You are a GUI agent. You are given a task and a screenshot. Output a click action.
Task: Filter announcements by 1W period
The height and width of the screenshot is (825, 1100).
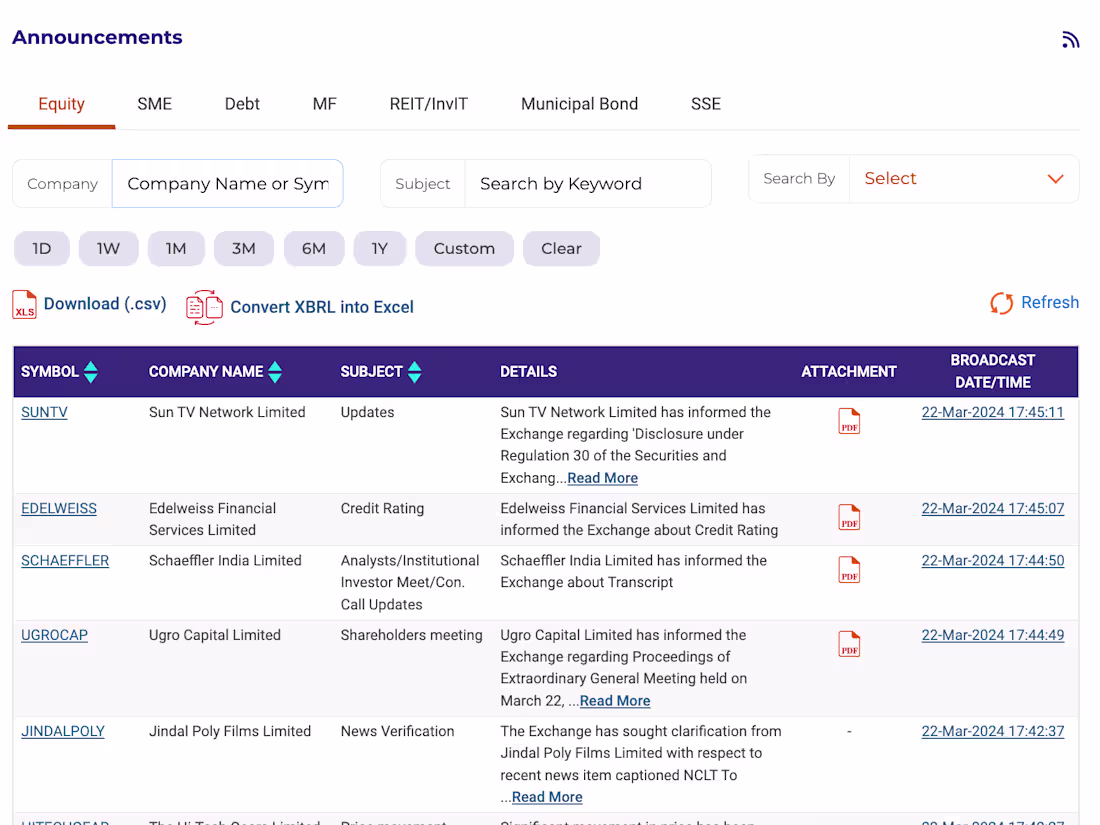[108, 248]
